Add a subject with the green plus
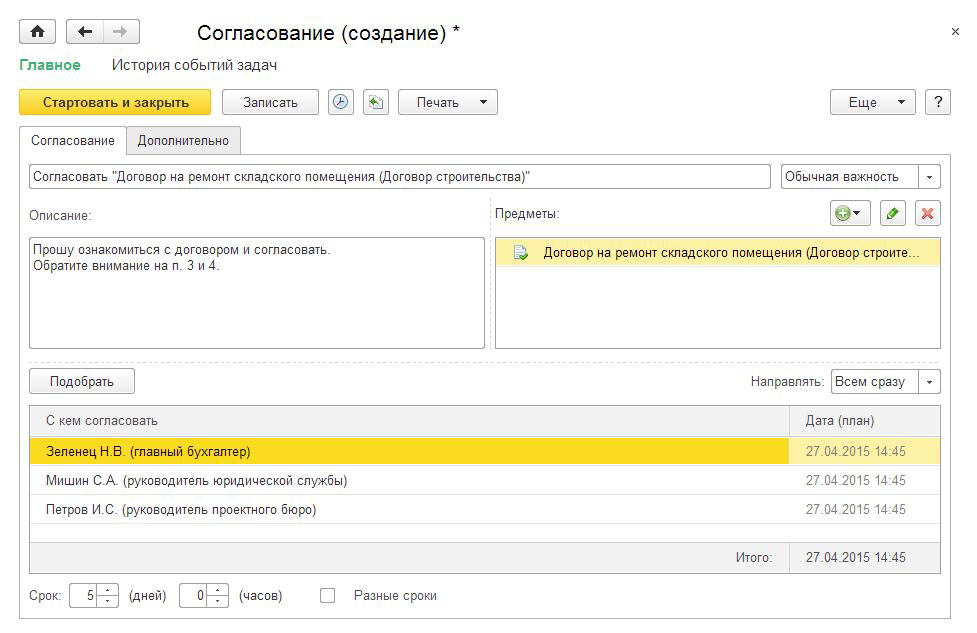Viewport: 977px width, 633px height. coord(849,213)
